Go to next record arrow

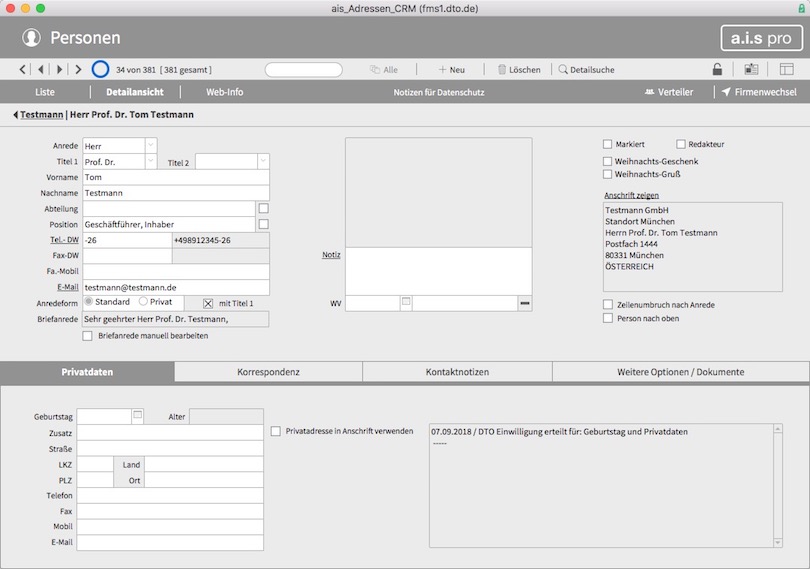59,69
